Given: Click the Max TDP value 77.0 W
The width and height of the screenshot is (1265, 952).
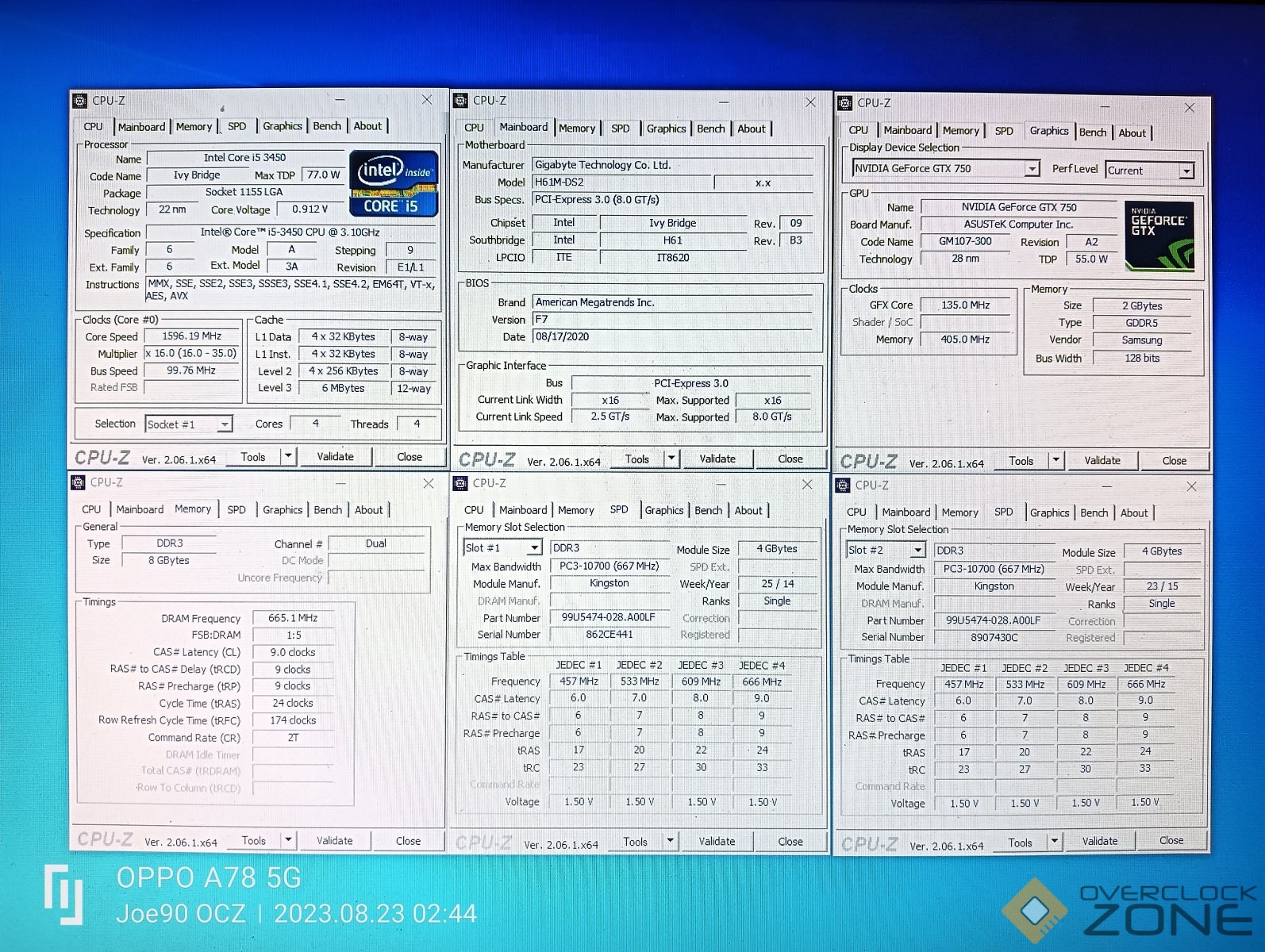Looking at the screenshot, I should pyautogui.click(x=323, y=175).
